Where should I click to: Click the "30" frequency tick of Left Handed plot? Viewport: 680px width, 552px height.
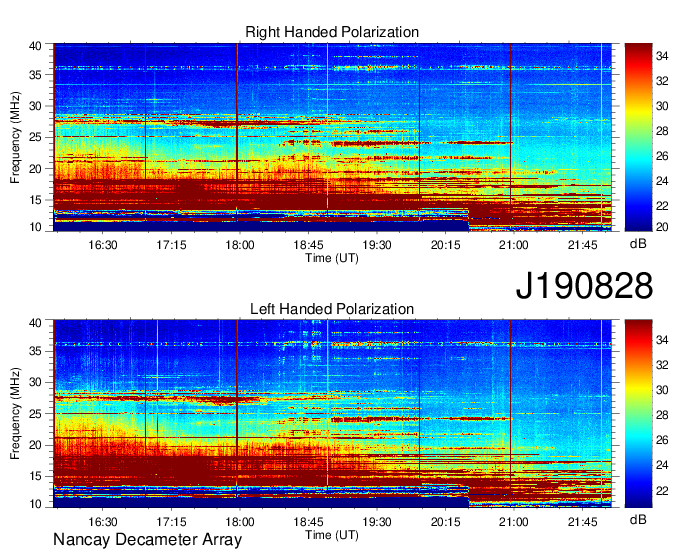pos(35,382)
